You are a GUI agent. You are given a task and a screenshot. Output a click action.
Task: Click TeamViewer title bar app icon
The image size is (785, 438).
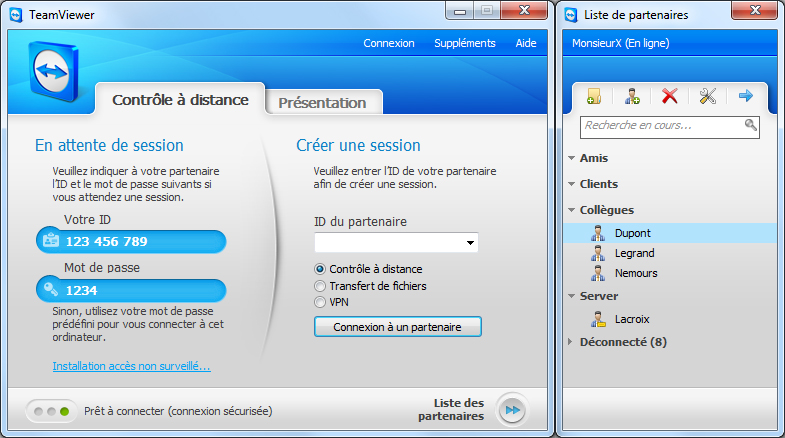pyautogui.click(x=16, y=15)
